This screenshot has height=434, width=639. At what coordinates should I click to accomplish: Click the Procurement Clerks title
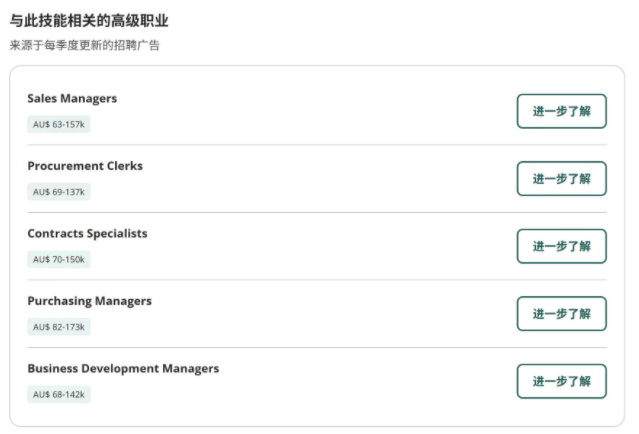[85, 166]
